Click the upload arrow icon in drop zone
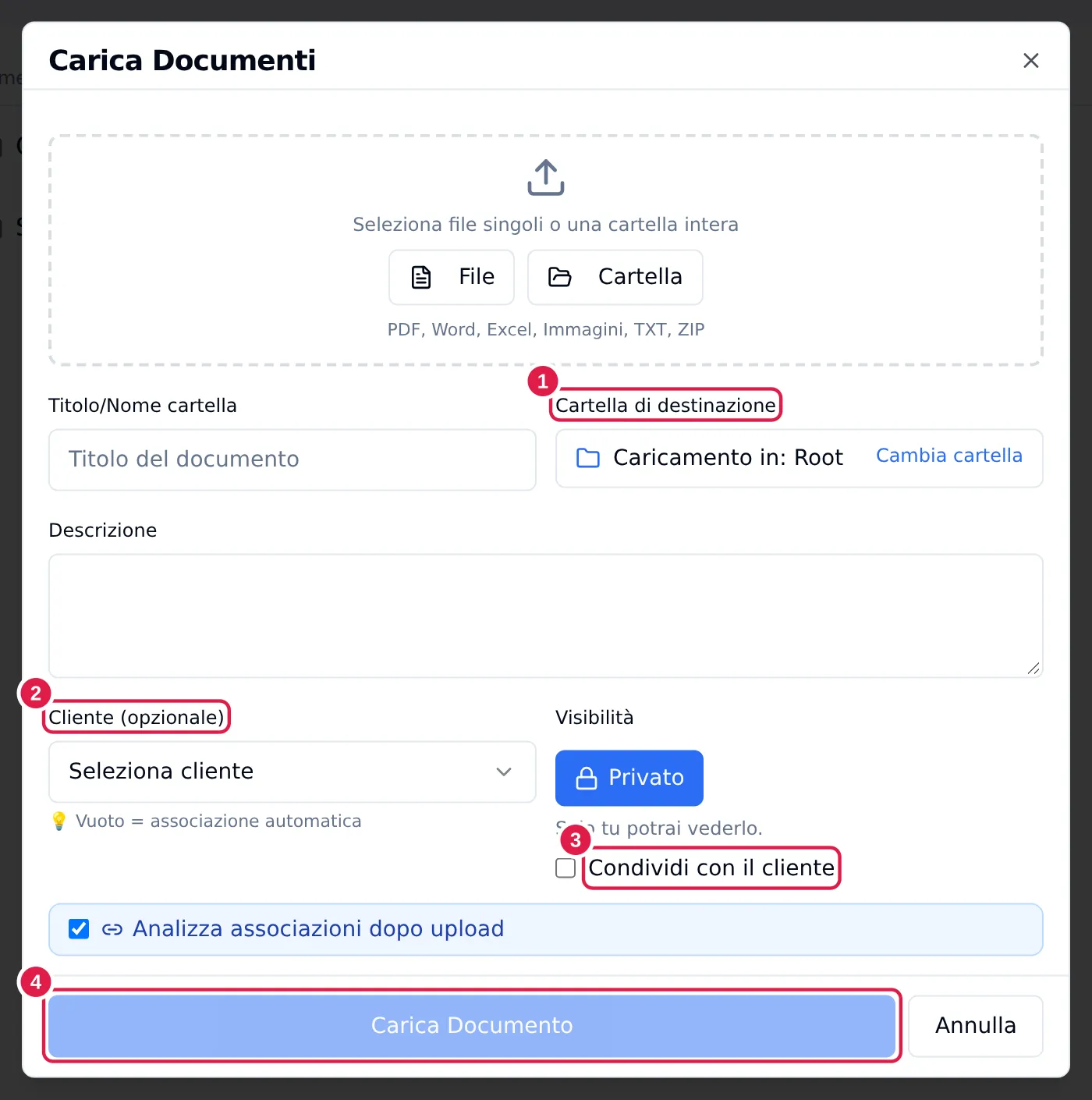The height and width of the screenshot is (1100, 1092). pyautogui.click(x=546, y=178)
